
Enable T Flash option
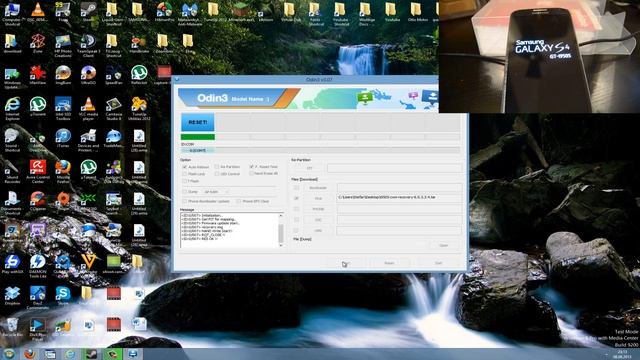[184, 181]
